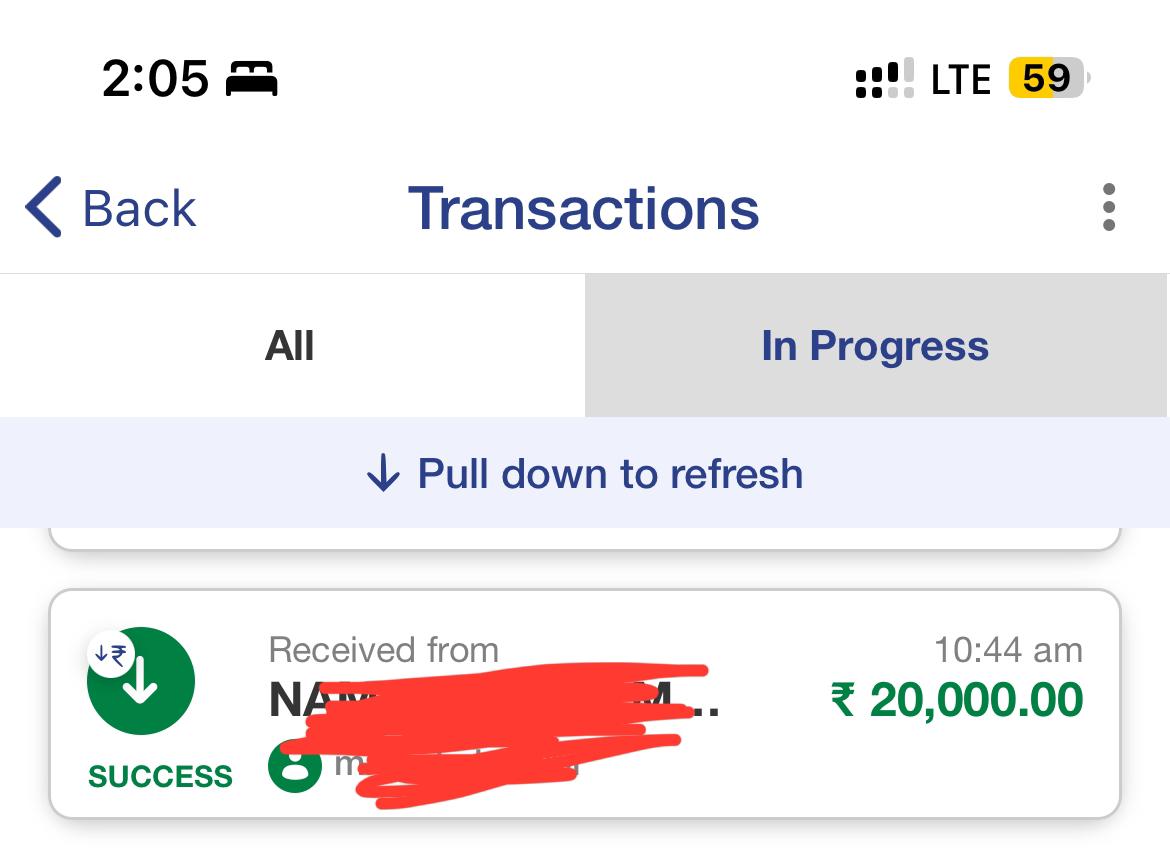Screen dimensions: 1170x863
Task: Tap the Back chevron arrow
Action: pyautogui.click(x=43, y=207)
